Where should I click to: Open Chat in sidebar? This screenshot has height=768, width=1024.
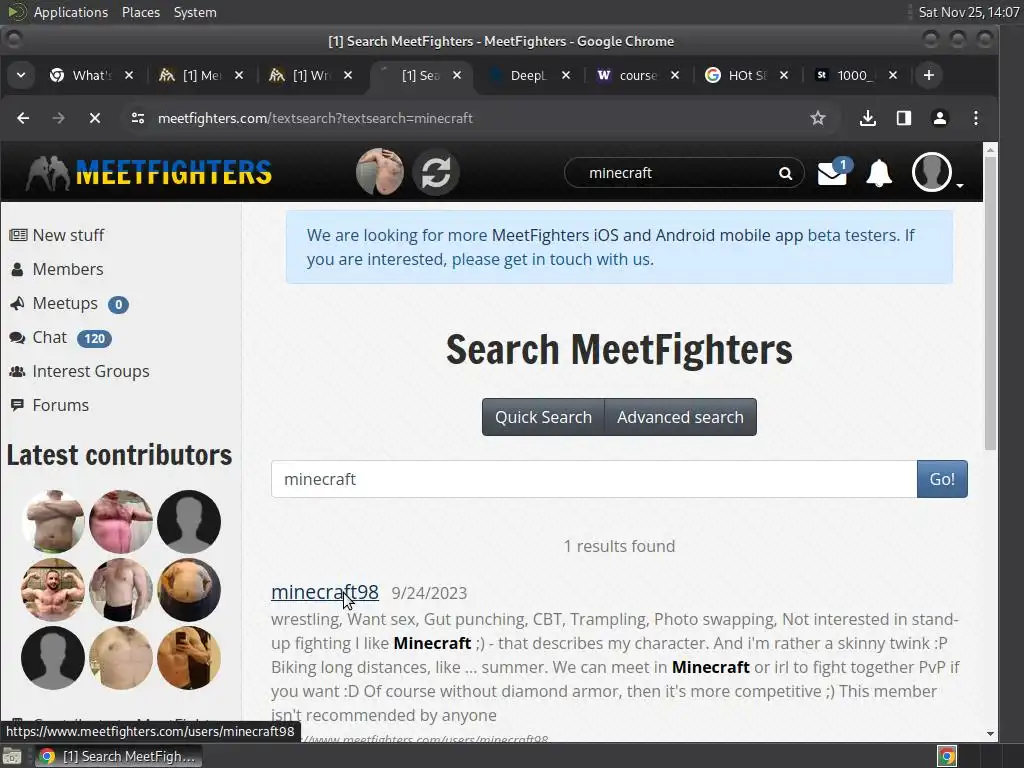50,338
